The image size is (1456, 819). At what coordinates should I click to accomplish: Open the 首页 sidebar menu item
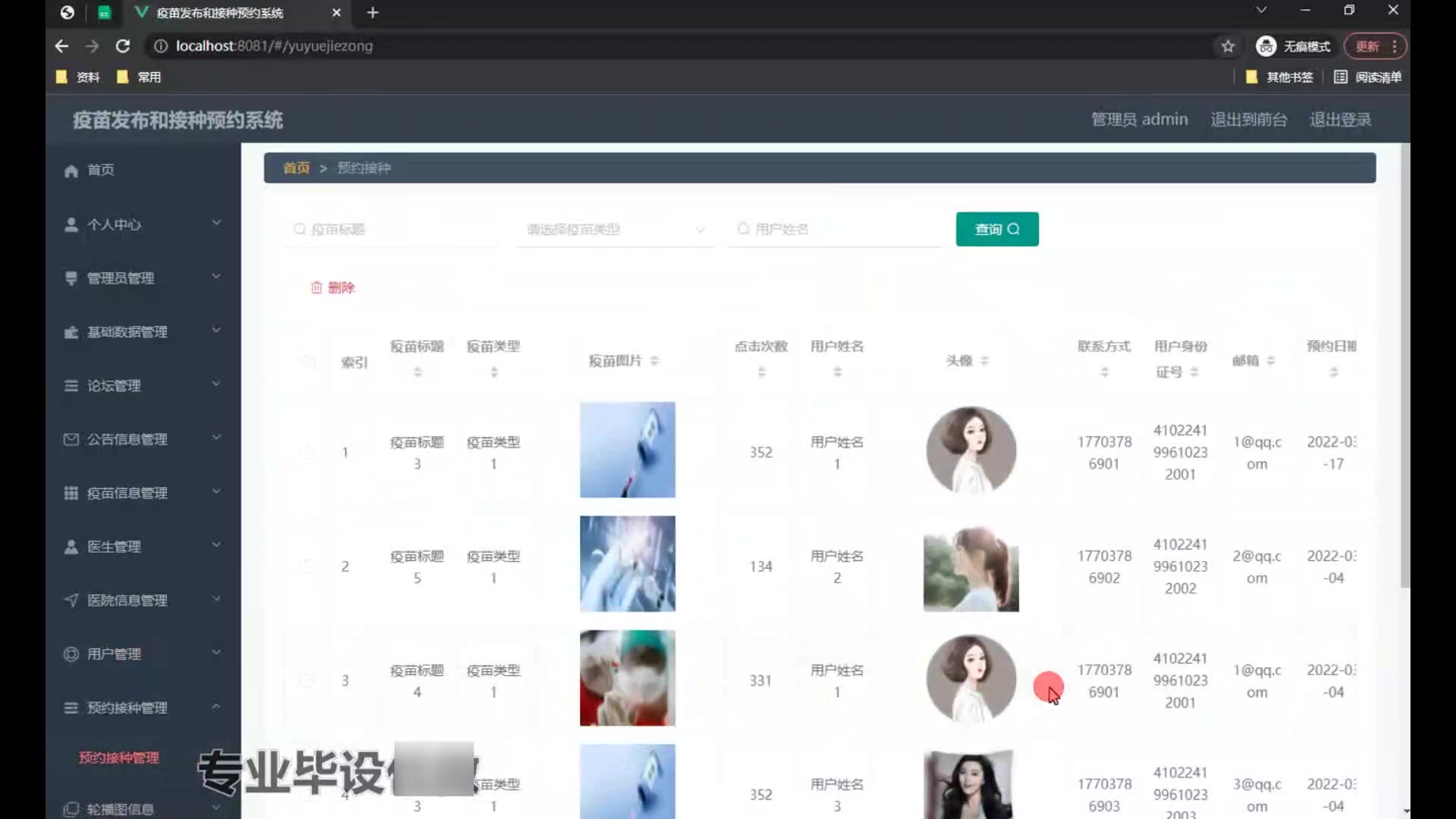click(x=143, y=171)
